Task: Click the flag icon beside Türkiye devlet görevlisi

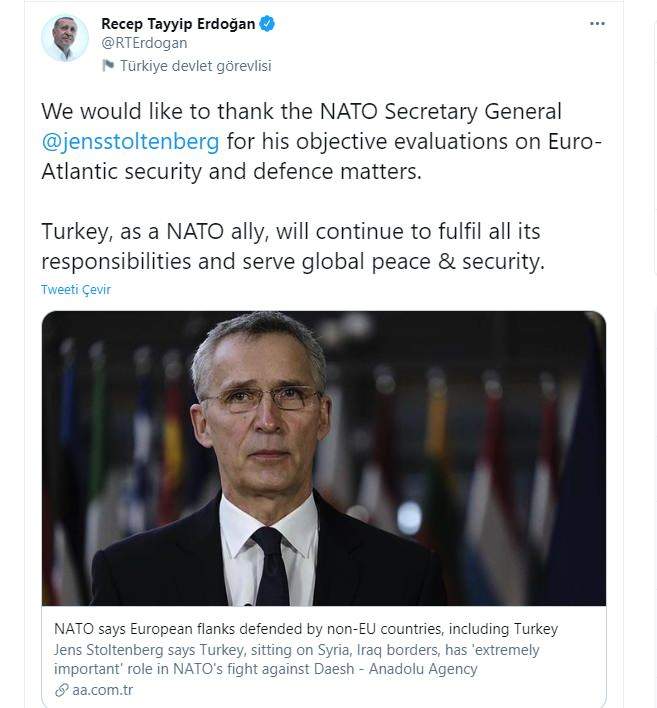Action: [108, 66]
